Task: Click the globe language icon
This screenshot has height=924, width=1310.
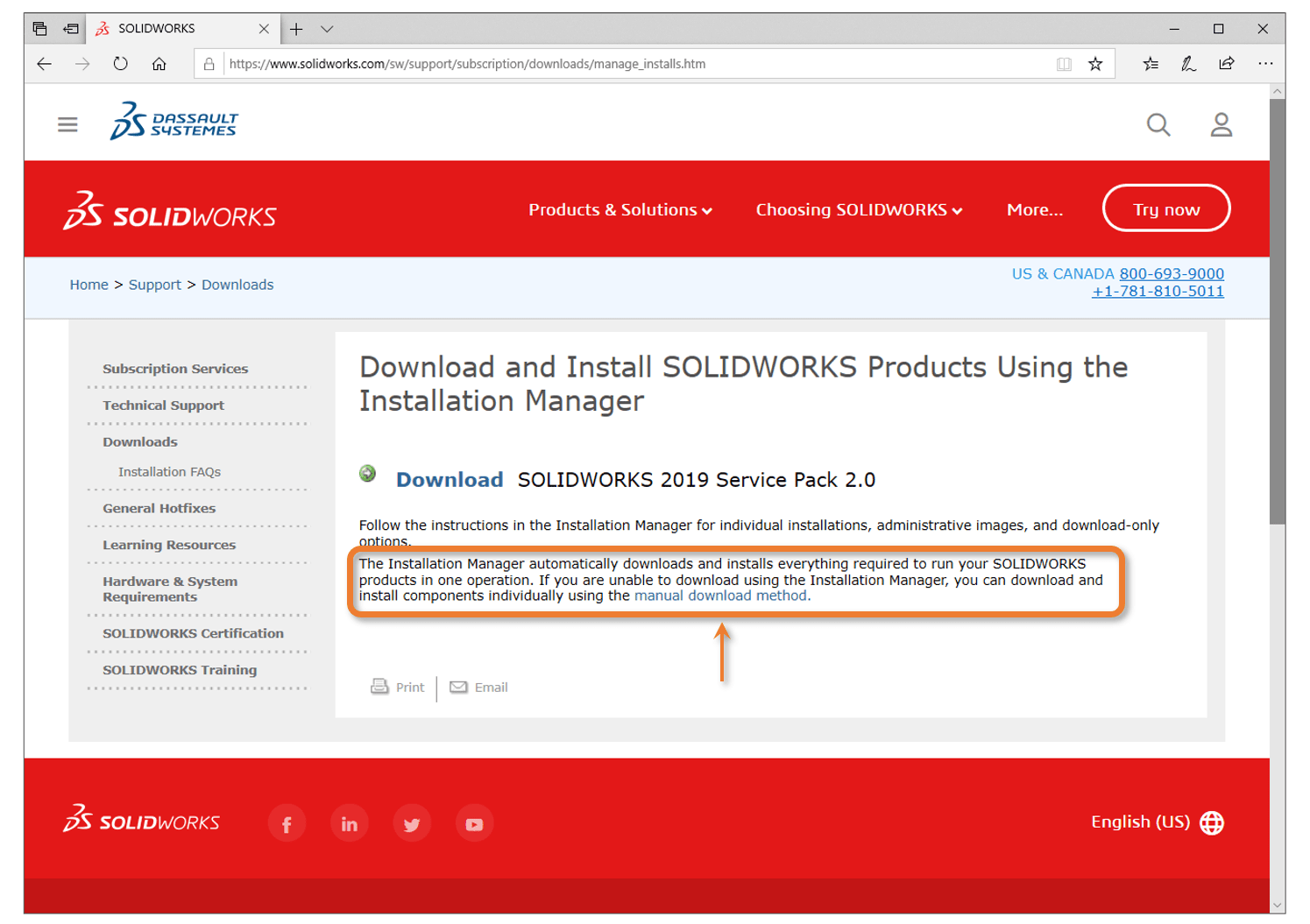Action: [1212, 822]
